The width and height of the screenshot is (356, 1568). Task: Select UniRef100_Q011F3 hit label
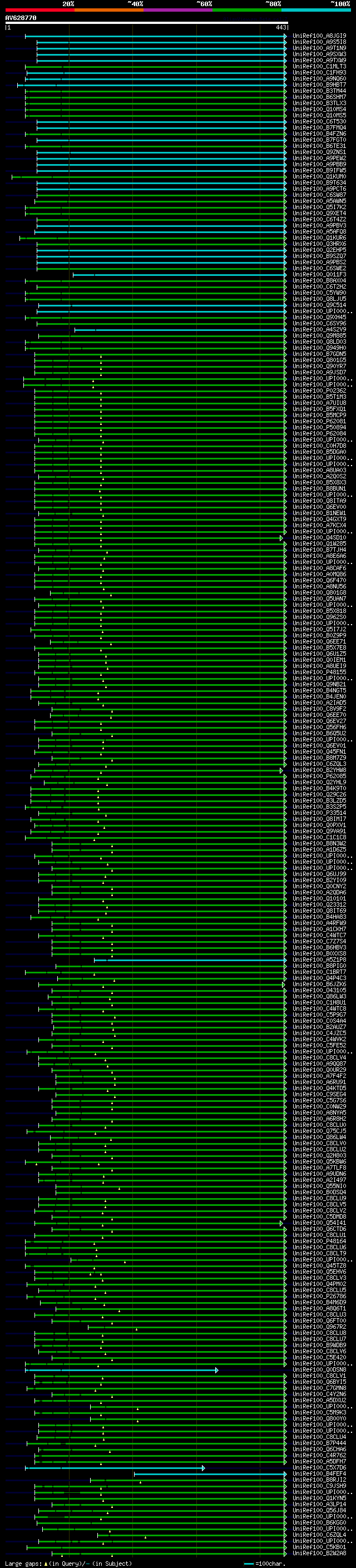(319, 275)
